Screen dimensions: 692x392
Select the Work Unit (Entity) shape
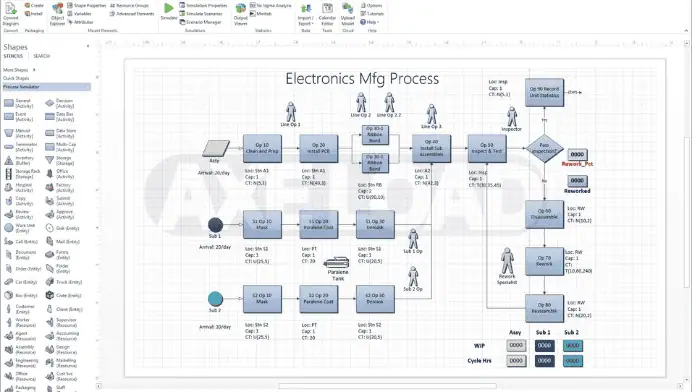coord(19,228)
